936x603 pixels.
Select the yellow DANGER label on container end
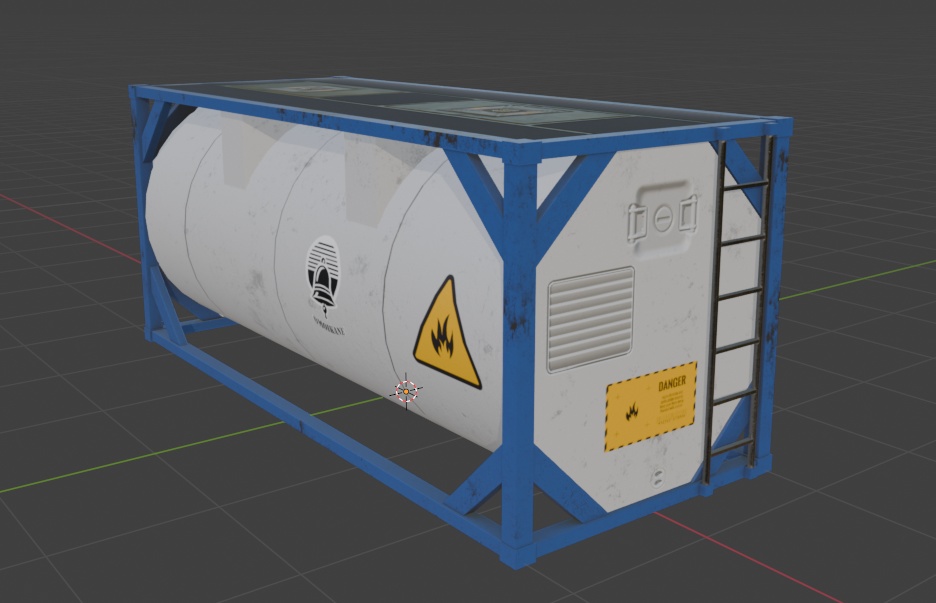click(651, 406)
